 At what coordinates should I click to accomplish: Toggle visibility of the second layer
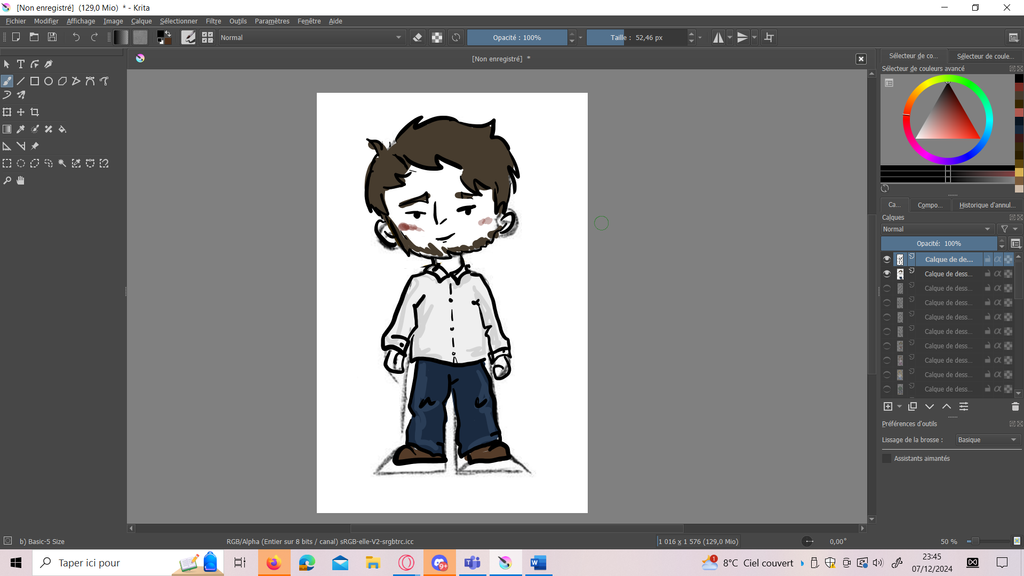point(886,274)
